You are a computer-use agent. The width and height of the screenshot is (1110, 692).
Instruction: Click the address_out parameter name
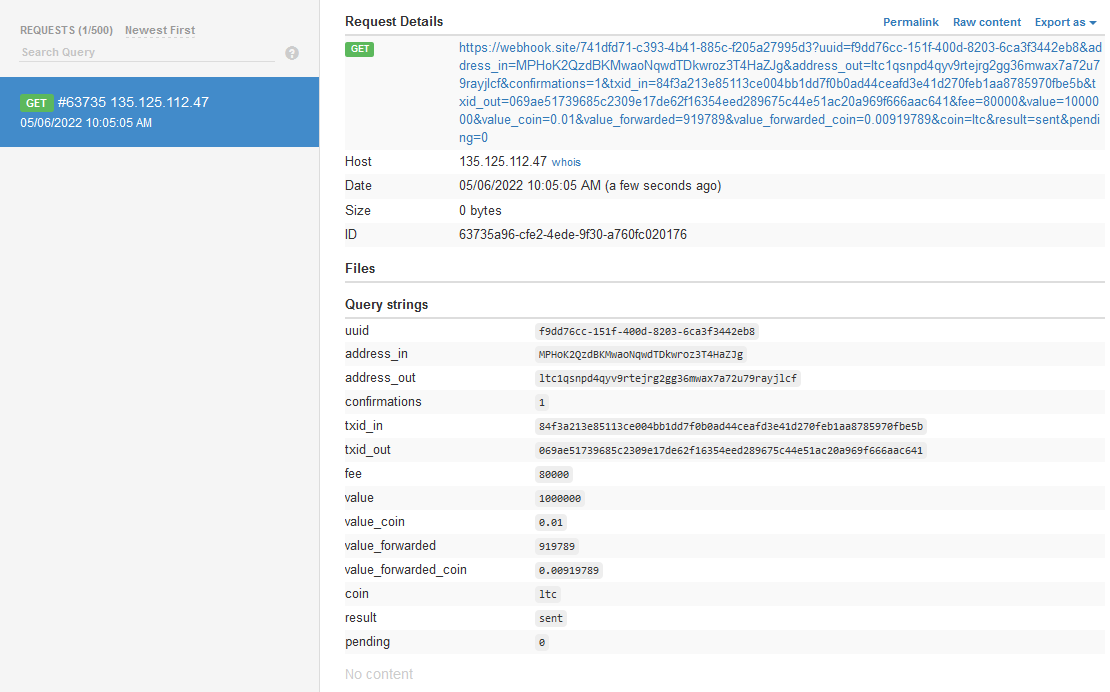[x=380, y=378]
